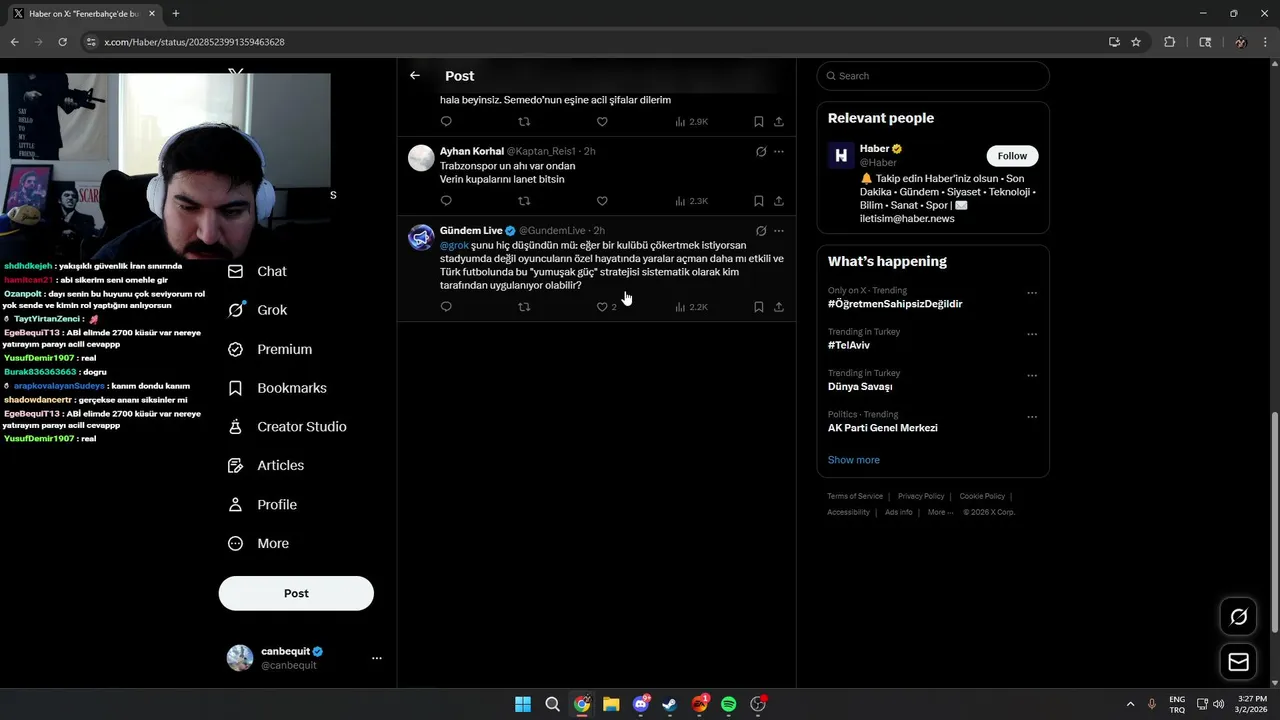
Task: Click the white Post compose button
Action: click(296, 593)
